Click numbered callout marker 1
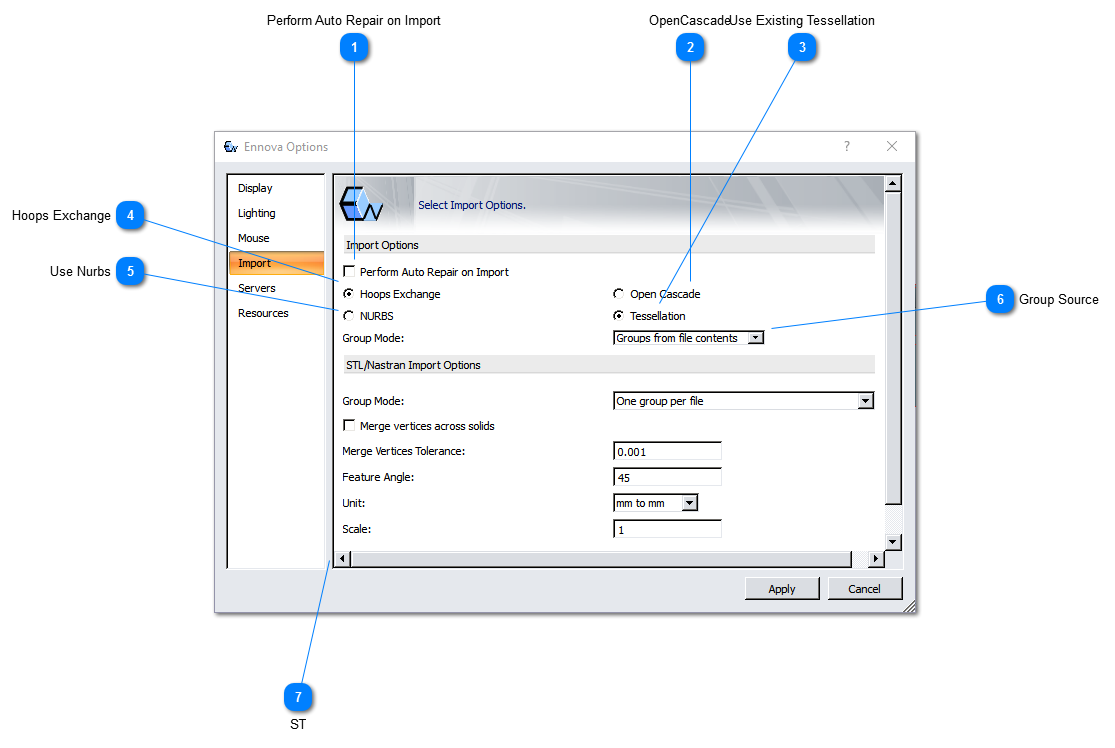1115x748 pixels. [354, 47]
